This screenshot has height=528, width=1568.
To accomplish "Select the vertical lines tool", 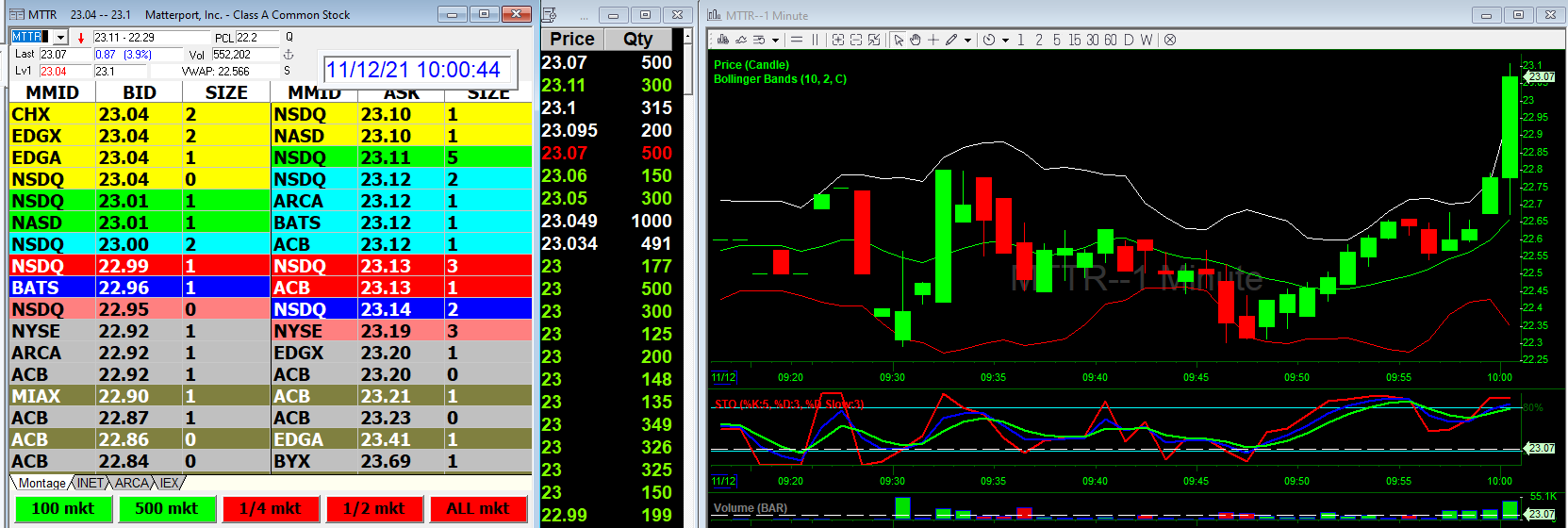I will pyautogui.click(x=815, y=40).
